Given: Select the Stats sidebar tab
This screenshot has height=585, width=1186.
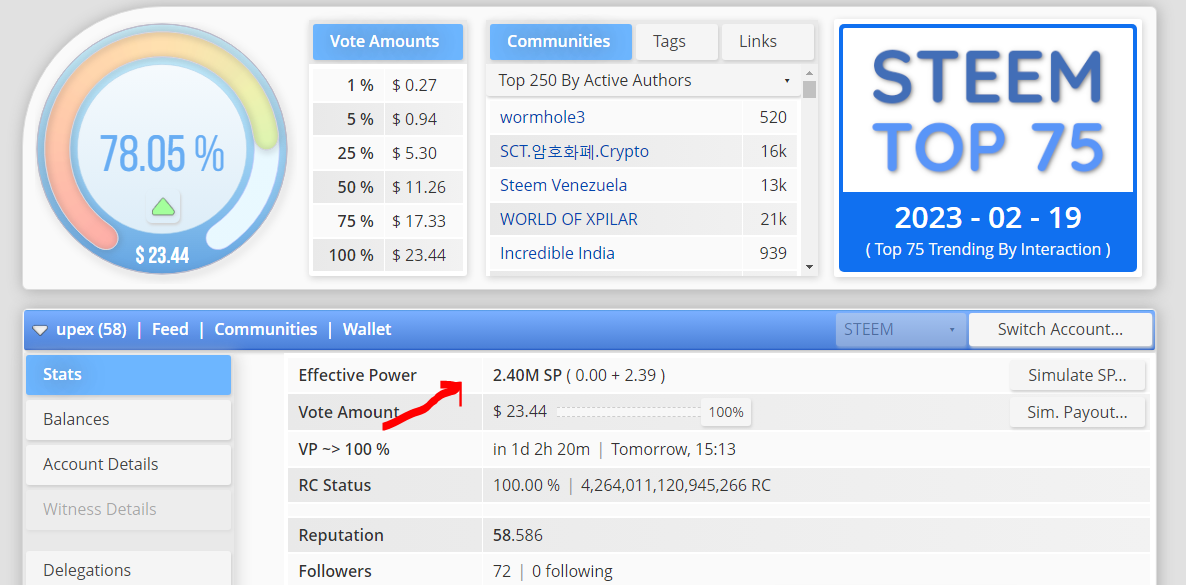Looking at the screenshot, I should (129, 375).
